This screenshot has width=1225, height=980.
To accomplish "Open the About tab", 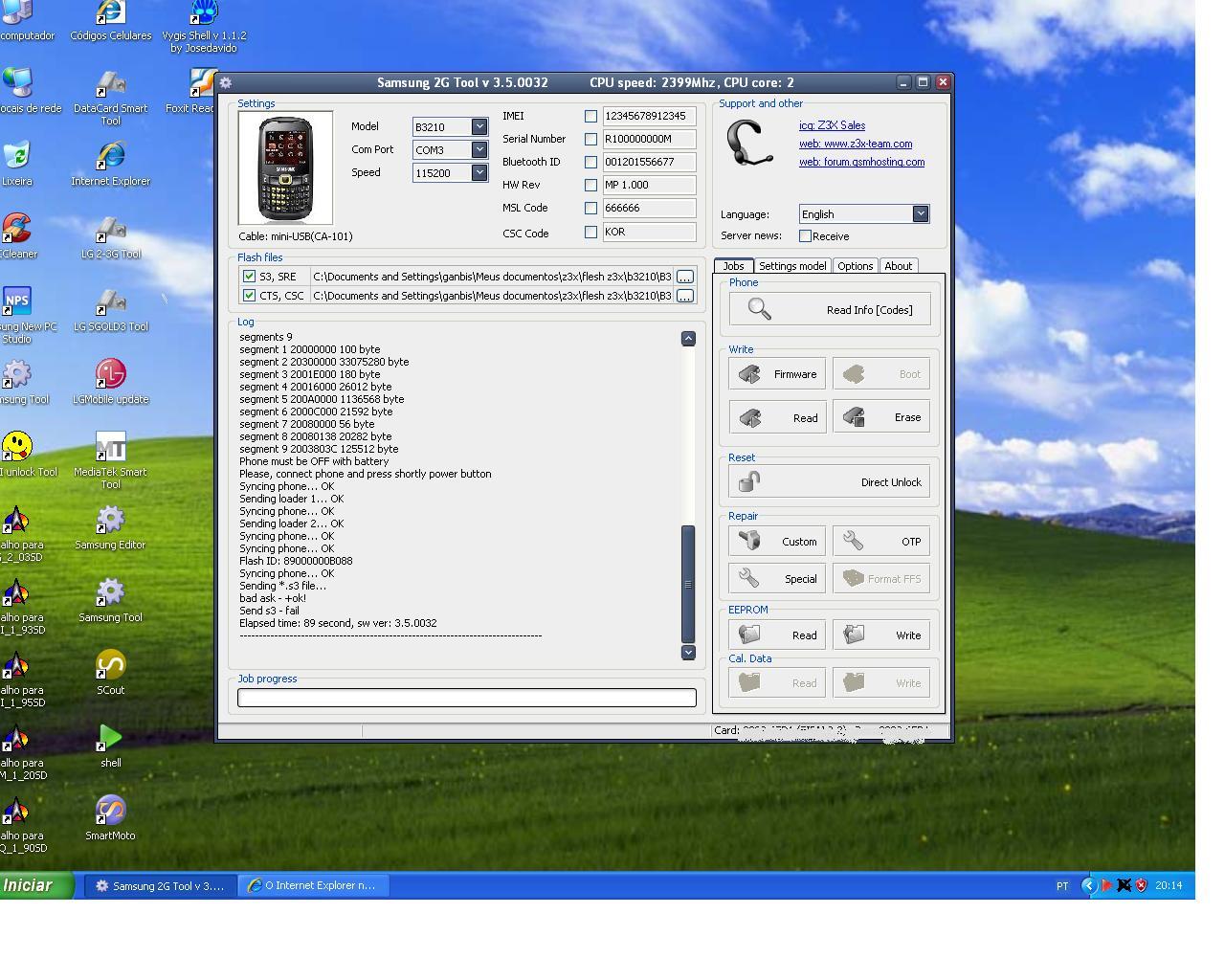I will [898, 266].
